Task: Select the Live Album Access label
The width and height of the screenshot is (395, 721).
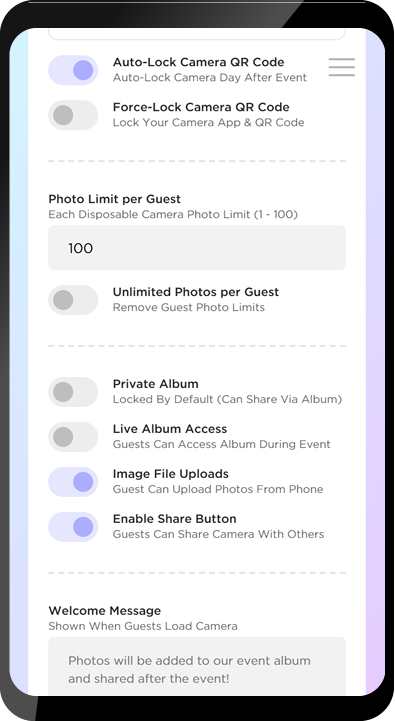Action: tap(170, 429)
